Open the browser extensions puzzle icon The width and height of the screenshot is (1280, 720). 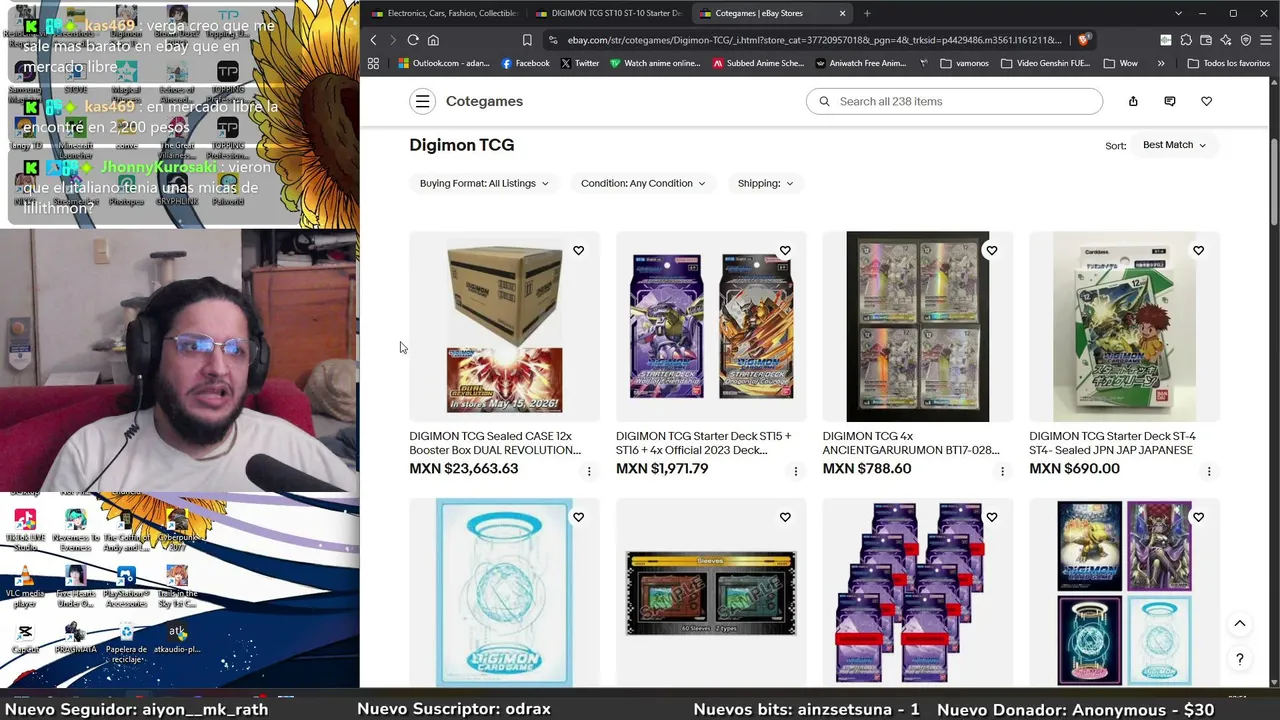coord(1186,40)
